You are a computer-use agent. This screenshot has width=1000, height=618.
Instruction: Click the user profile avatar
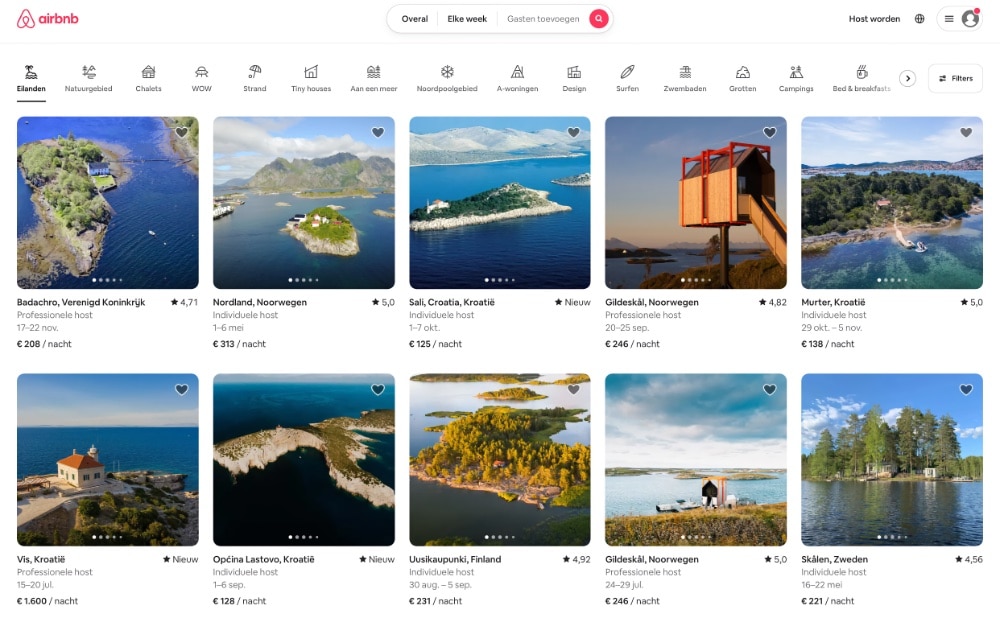pyautogui.click(x=970, y=18)
